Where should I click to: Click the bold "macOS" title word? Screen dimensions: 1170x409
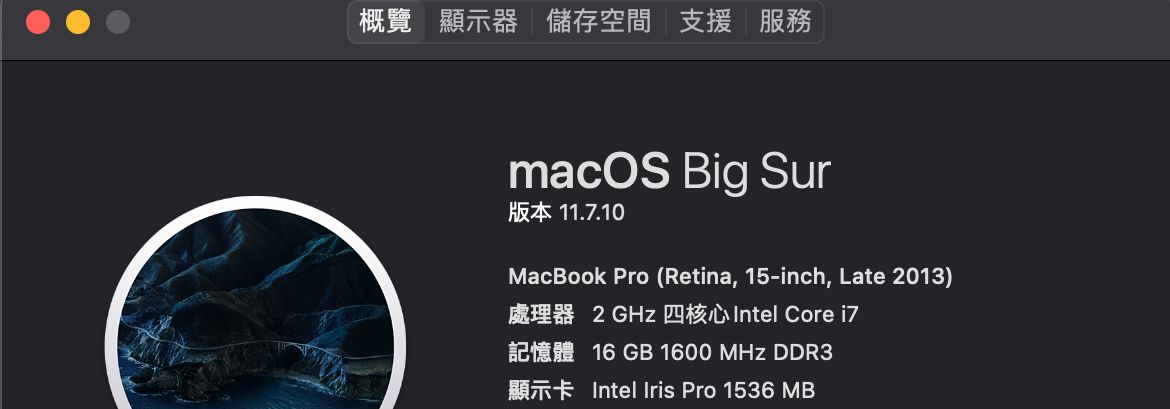588,173
